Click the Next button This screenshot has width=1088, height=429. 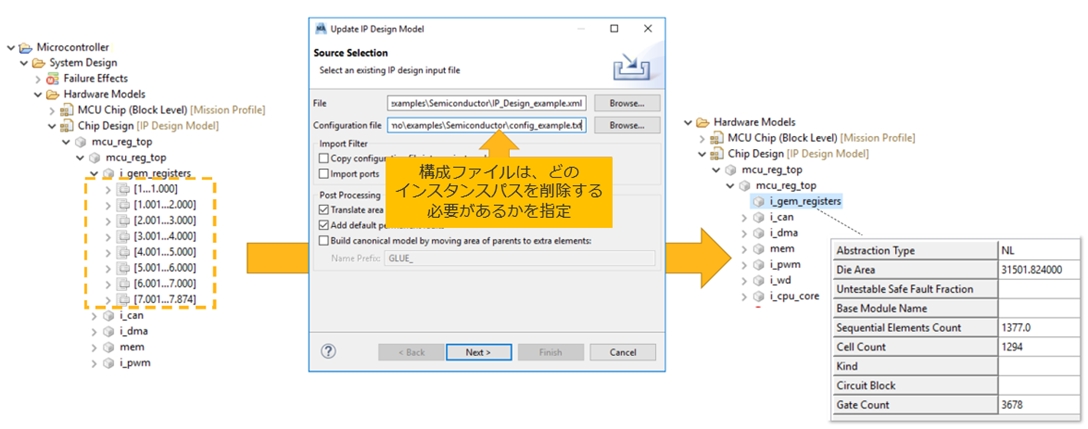tap(478, 352)
